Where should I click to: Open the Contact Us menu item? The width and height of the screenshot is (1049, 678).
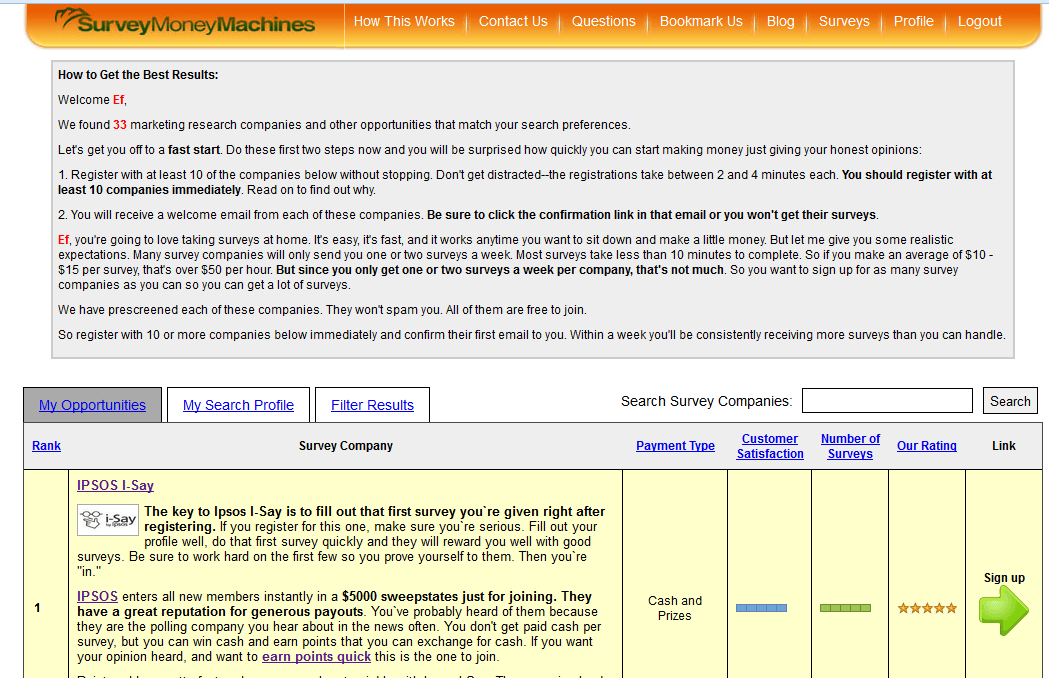click(x=513, y=21)
